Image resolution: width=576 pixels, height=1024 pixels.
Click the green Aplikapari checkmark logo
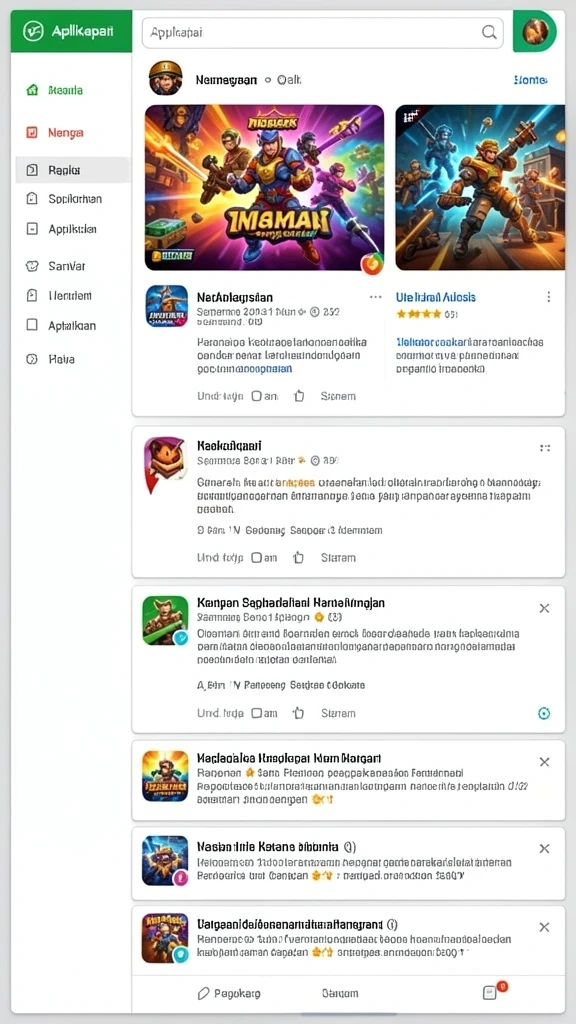coord(33,31)
